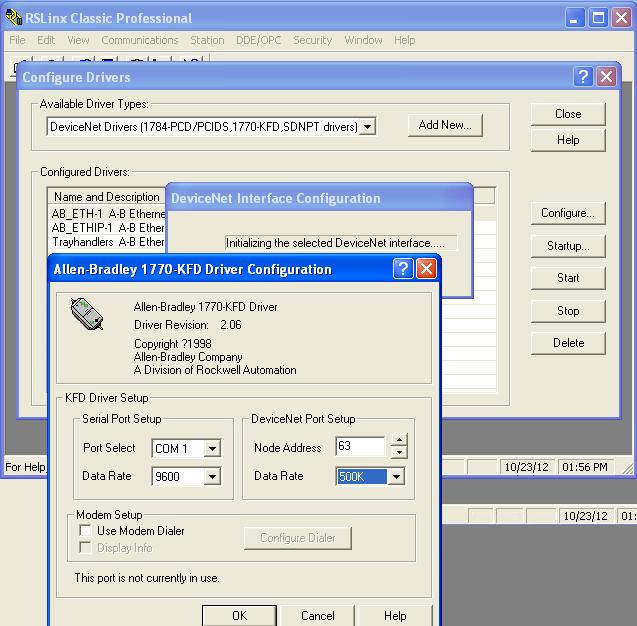Open the Help menu in menu bar

coord(405,40)
